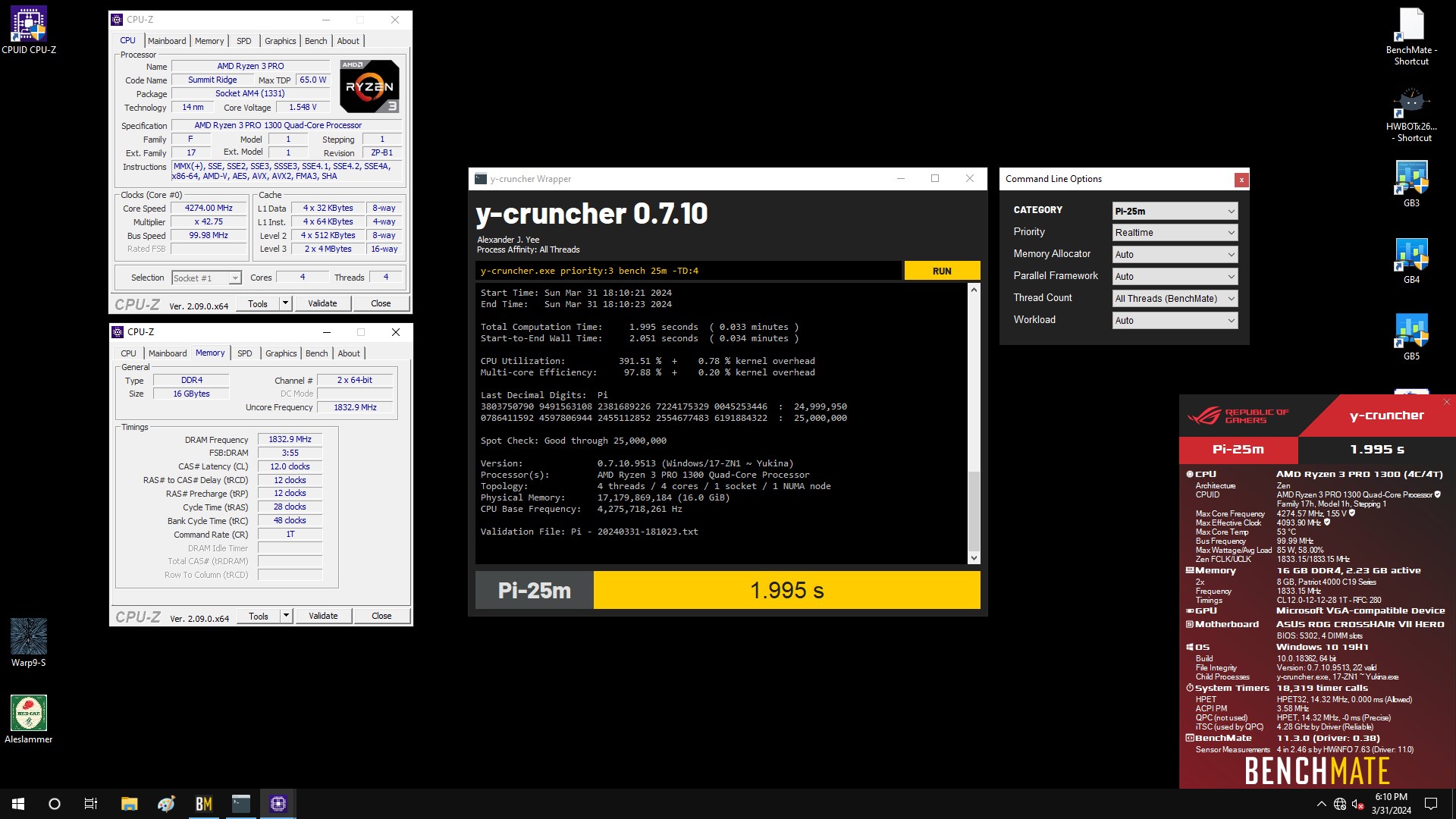Open File Explorer from the taskbar
This screenshot has width=1456, height=819.
click(129, 804)
